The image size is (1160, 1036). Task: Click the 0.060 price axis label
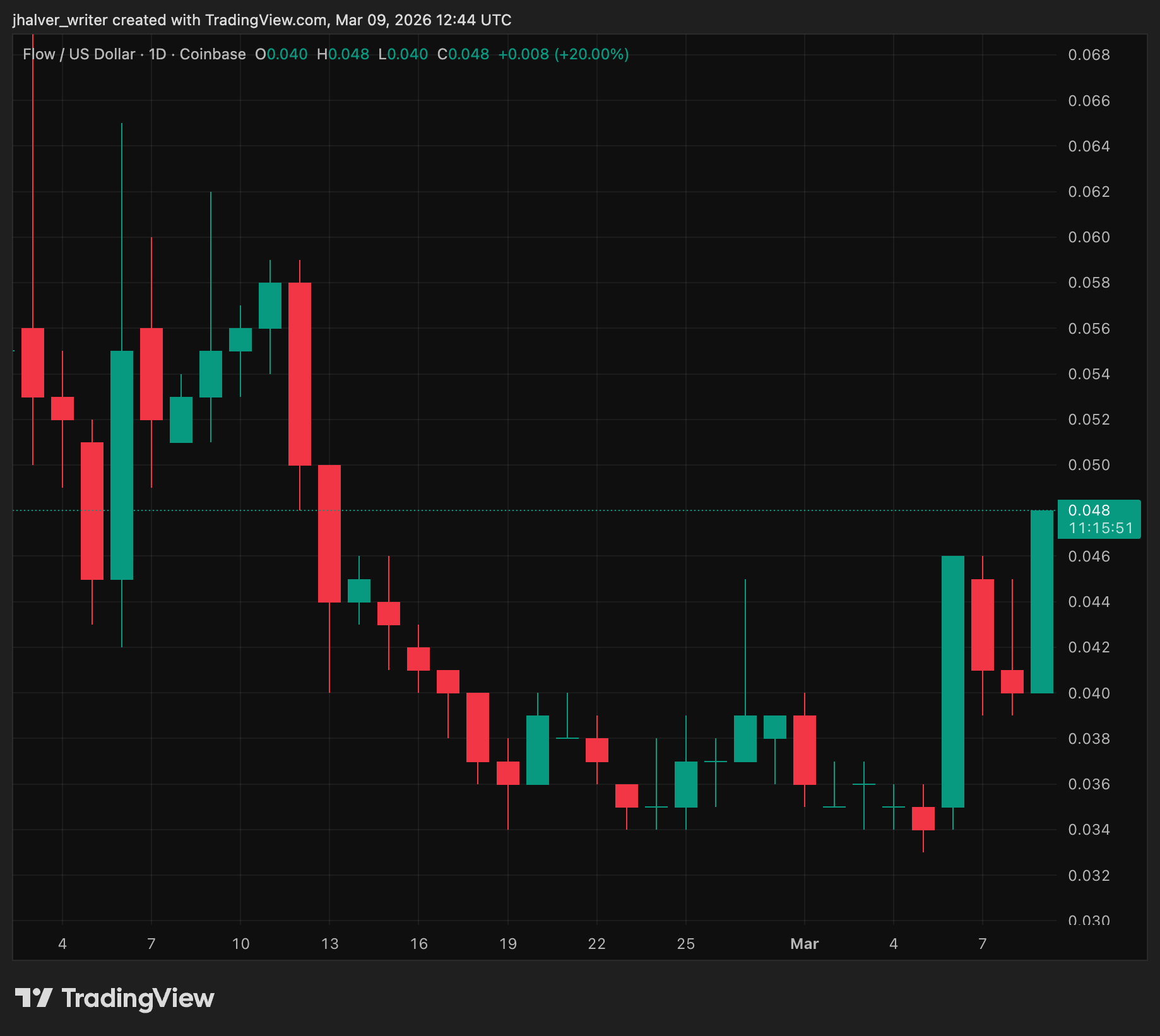(1089, 237)
